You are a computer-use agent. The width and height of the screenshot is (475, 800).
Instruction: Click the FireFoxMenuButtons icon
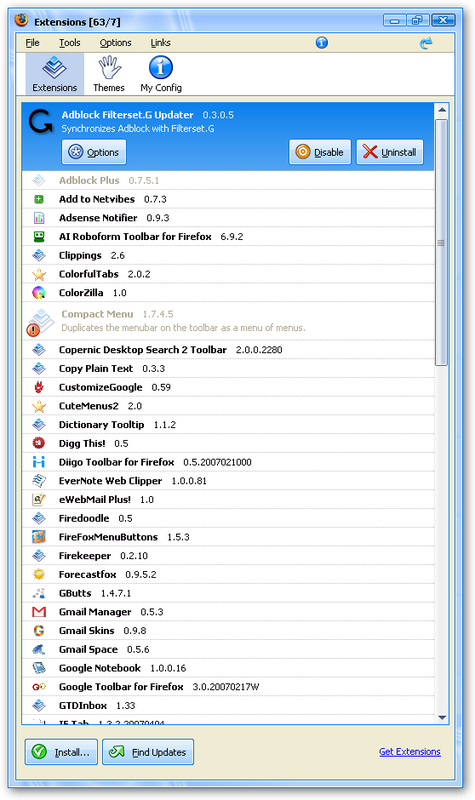pos(39,537)
